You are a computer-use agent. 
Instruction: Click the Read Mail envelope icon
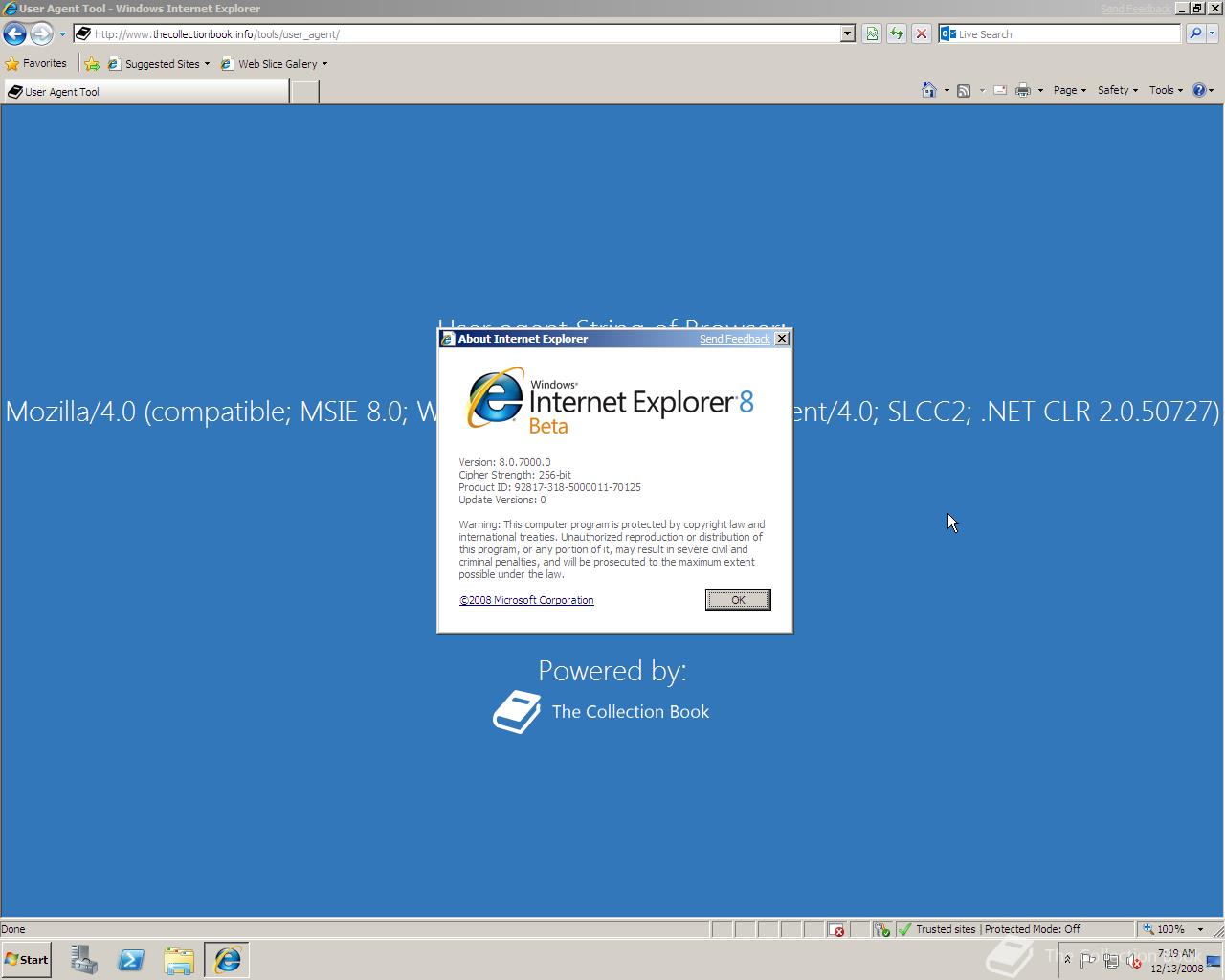click(x=1000, y=90)
